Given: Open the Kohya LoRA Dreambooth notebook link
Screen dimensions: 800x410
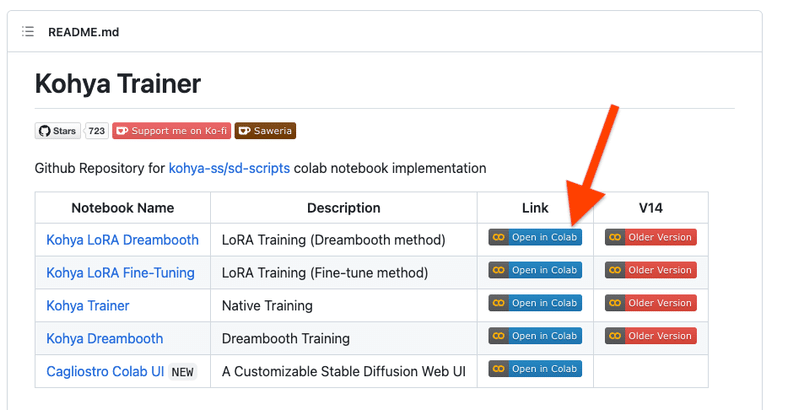Looking at the screenshot, I should click(x=122, y=240).
